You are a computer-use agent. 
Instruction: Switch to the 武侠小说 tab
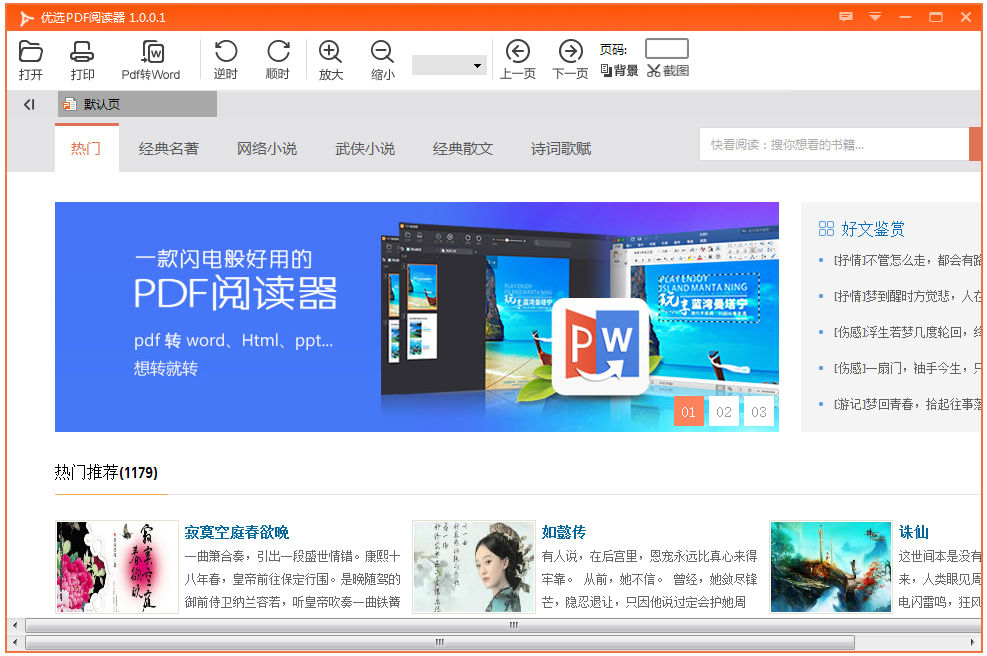click(x=365, y=147)
